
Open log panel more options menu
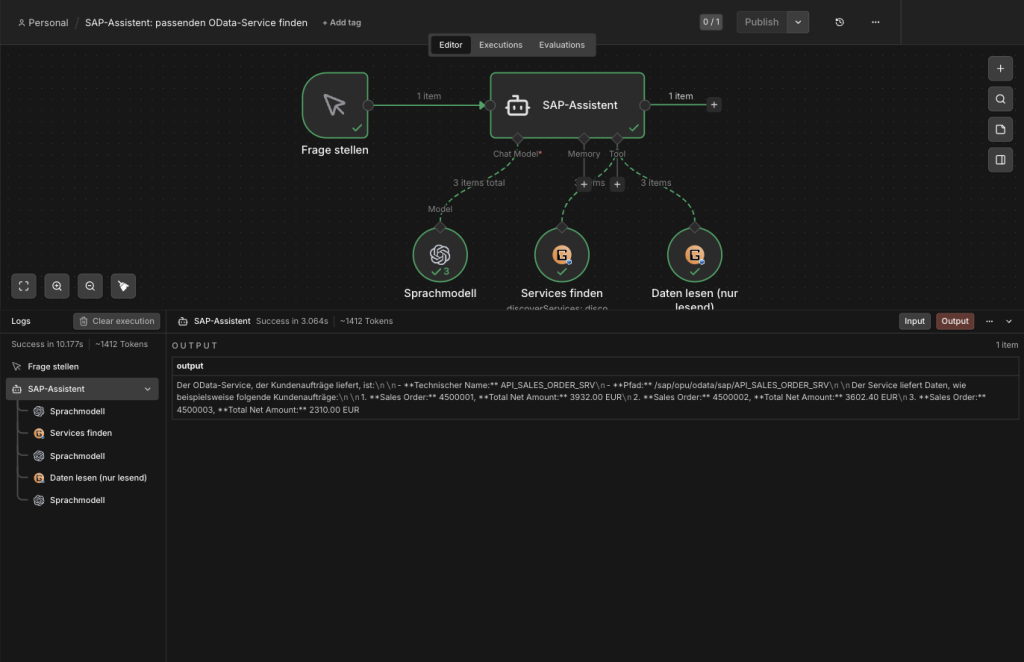tap(989, 321)
